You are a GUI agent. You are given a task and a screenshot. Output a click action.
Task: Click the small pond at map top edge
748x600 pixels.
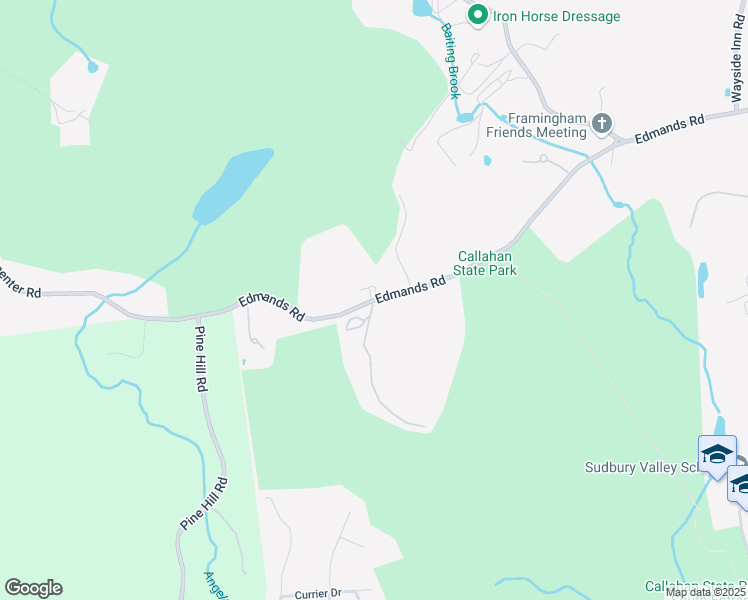click(422, 8)
